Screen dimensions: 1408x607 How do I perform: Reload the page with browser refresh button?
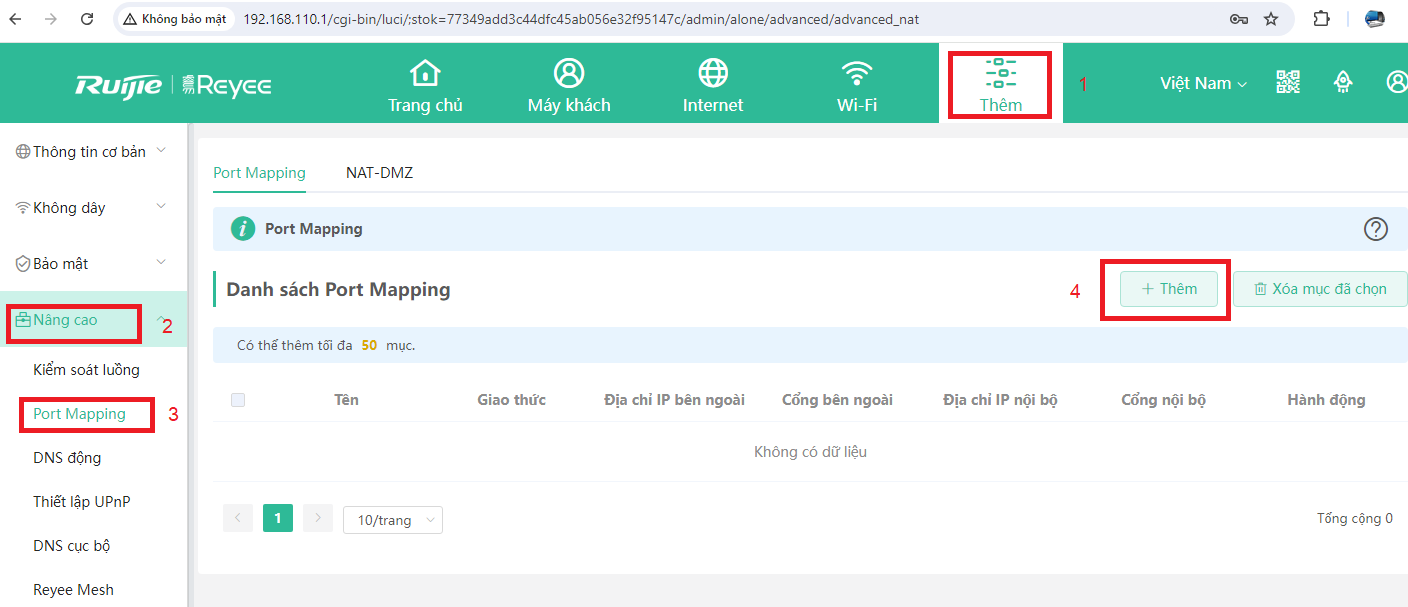tap(87, 19)
